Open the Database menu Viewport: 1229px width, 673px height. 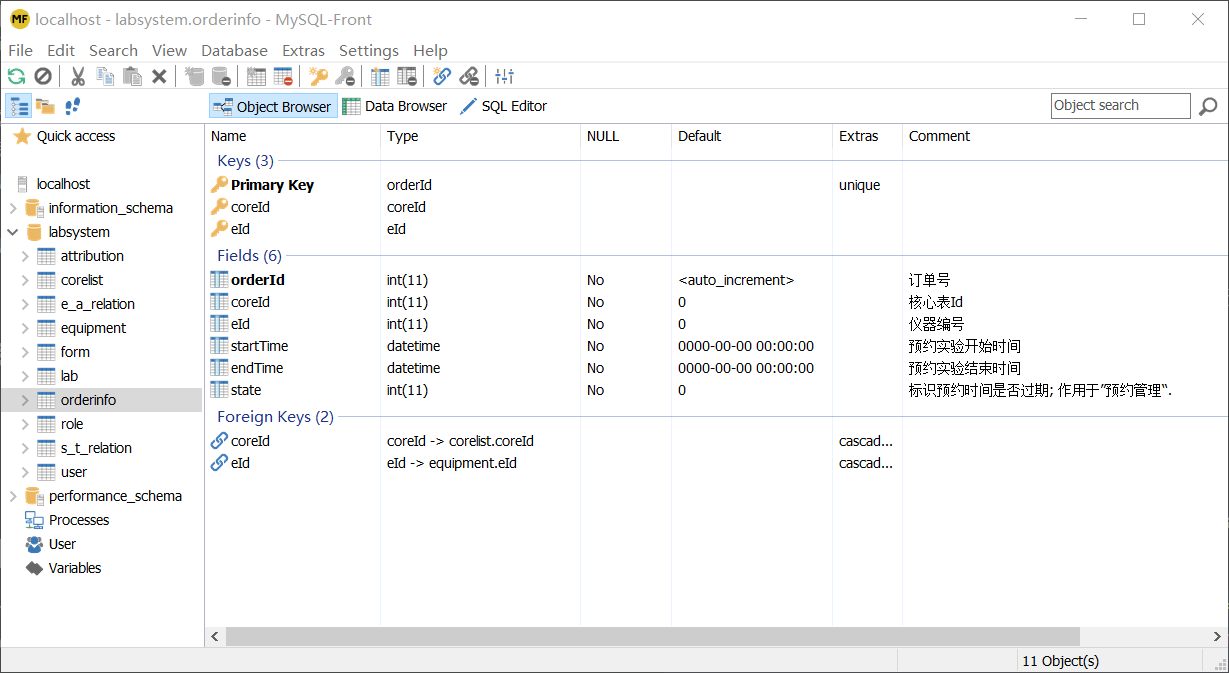pyautogui.click(x=234, y=50)
